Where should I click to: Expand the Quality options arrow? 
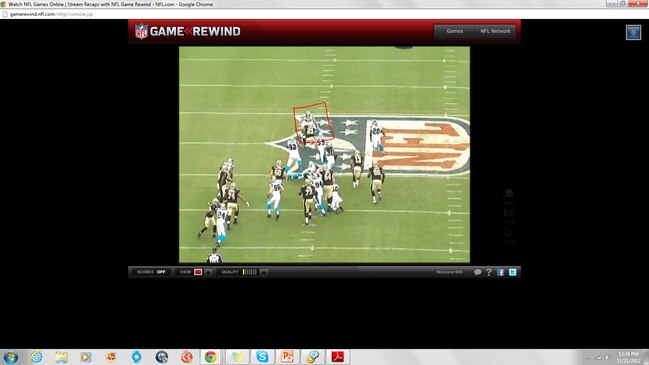(264, 272)
